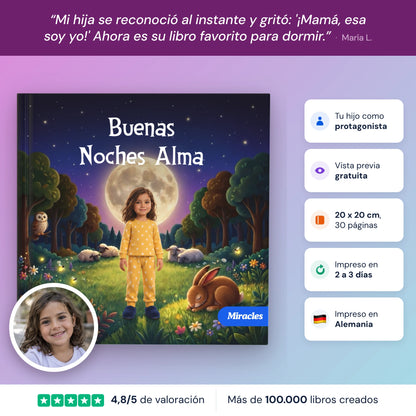Screen dimensions: 416x416
Task: Select the 20 x 20 cm, 30 páginas card
Action: click(354, 220)
